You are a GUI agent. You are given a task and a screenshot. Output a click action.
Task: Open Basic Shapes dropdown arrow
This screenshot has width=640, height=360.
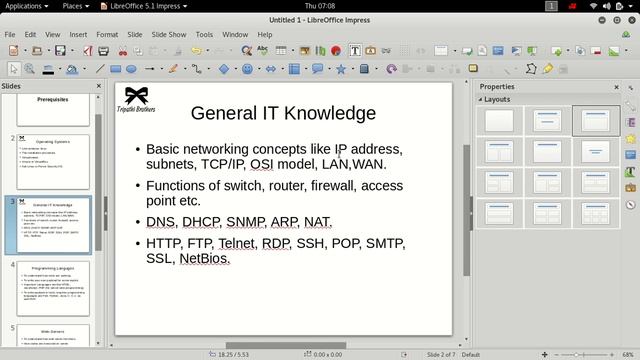tap(236, 69)
